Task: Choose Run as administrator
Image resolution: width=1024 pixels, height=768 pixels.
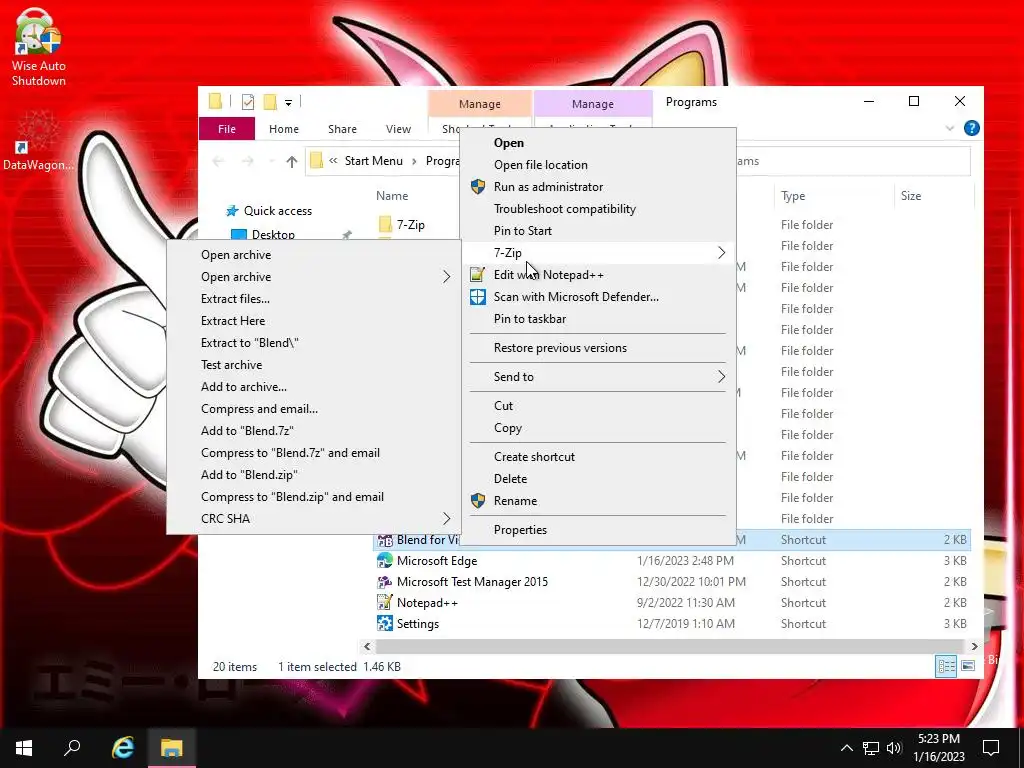Action: (x=599, y=187)
